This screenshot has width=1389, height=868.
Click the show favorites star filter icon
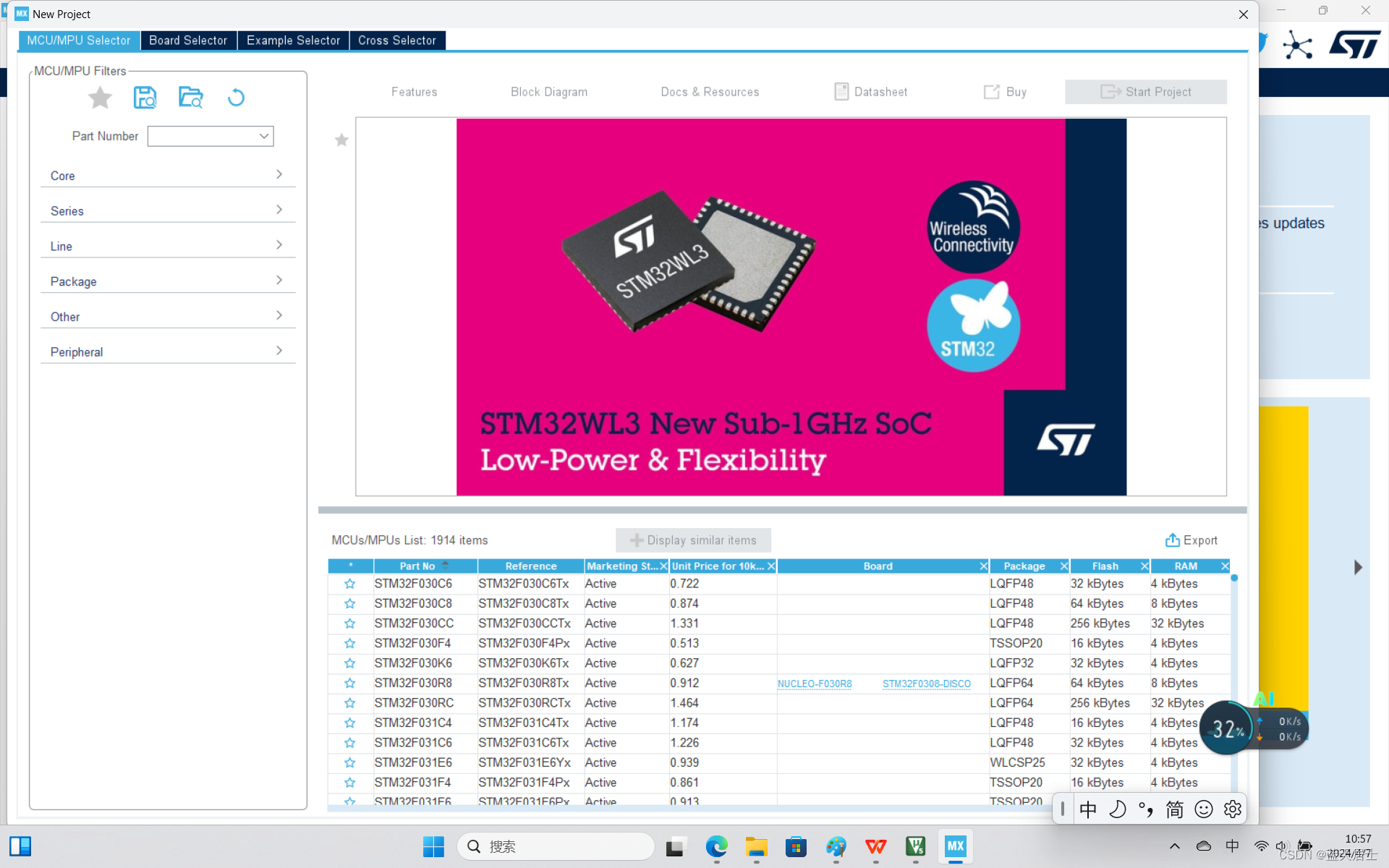click(x=100, y=98)
